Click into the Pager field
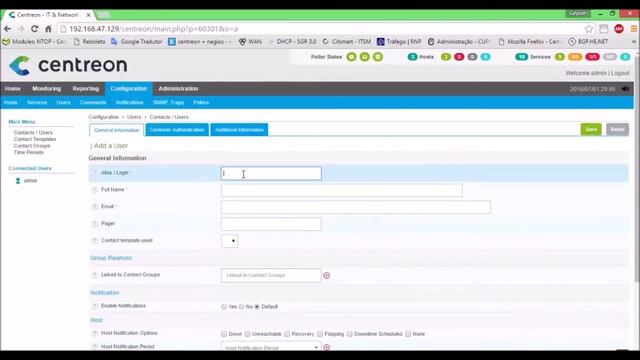This screenshot has height=360, width=640. point(271,224)
